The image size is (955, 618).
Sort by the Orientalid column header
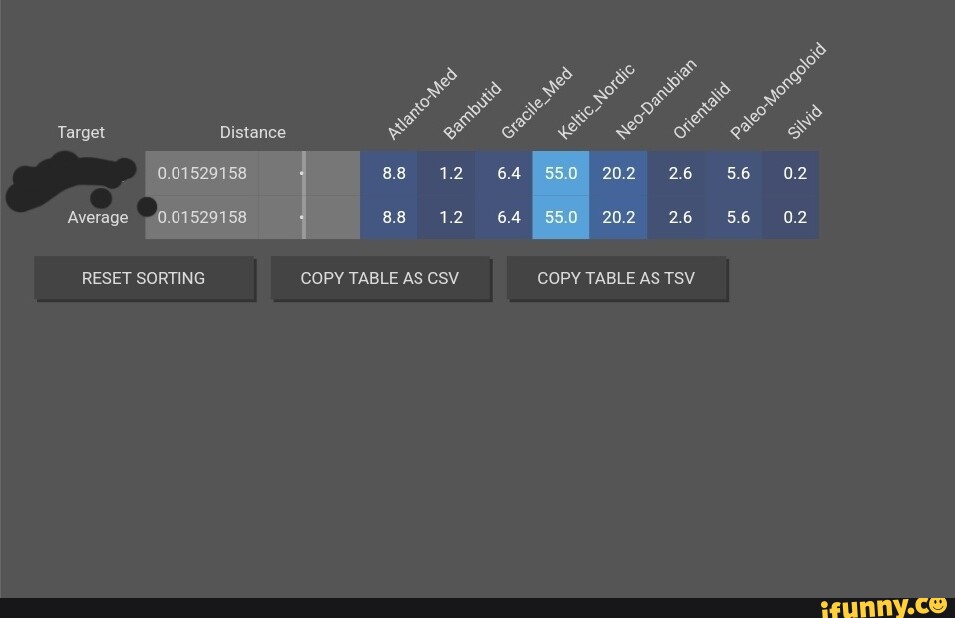point(701,109)
